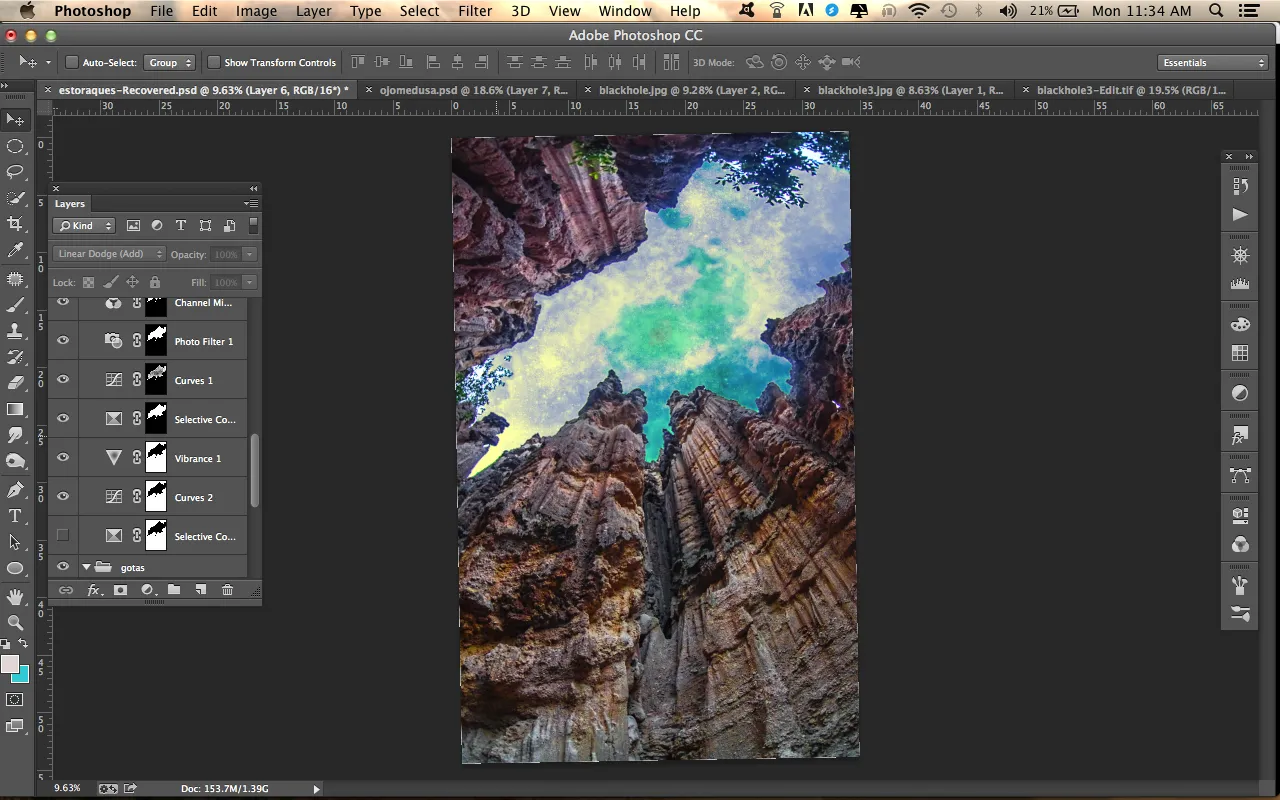Open the Kind filter dropdown
1280x800 pixels.
pyautogui.click(x=84, y=226)
